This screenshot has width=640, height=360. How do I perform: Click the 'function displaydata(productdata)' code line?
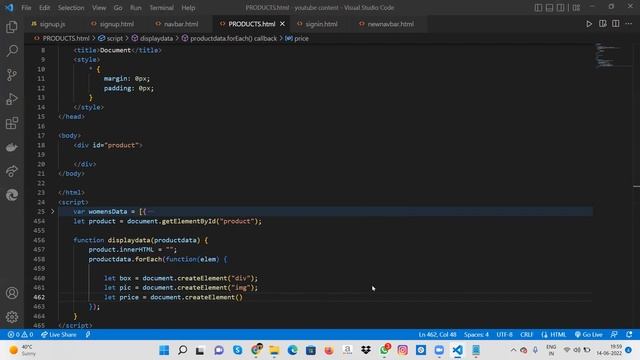coord(140,240)
